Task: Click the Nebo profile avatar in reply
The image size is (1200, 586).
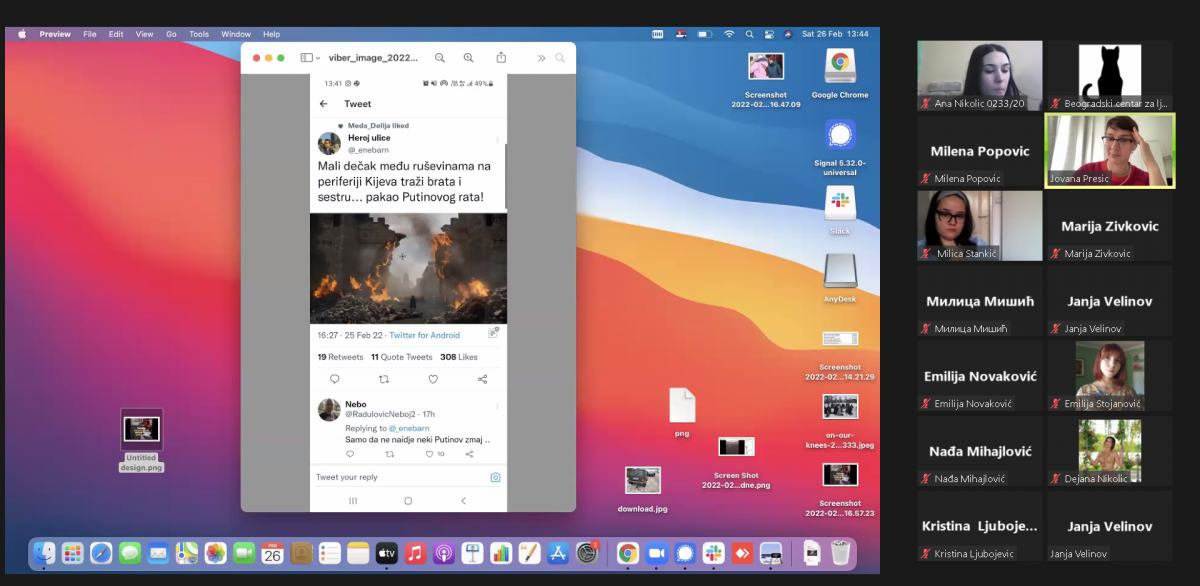Action: (329, 409)
